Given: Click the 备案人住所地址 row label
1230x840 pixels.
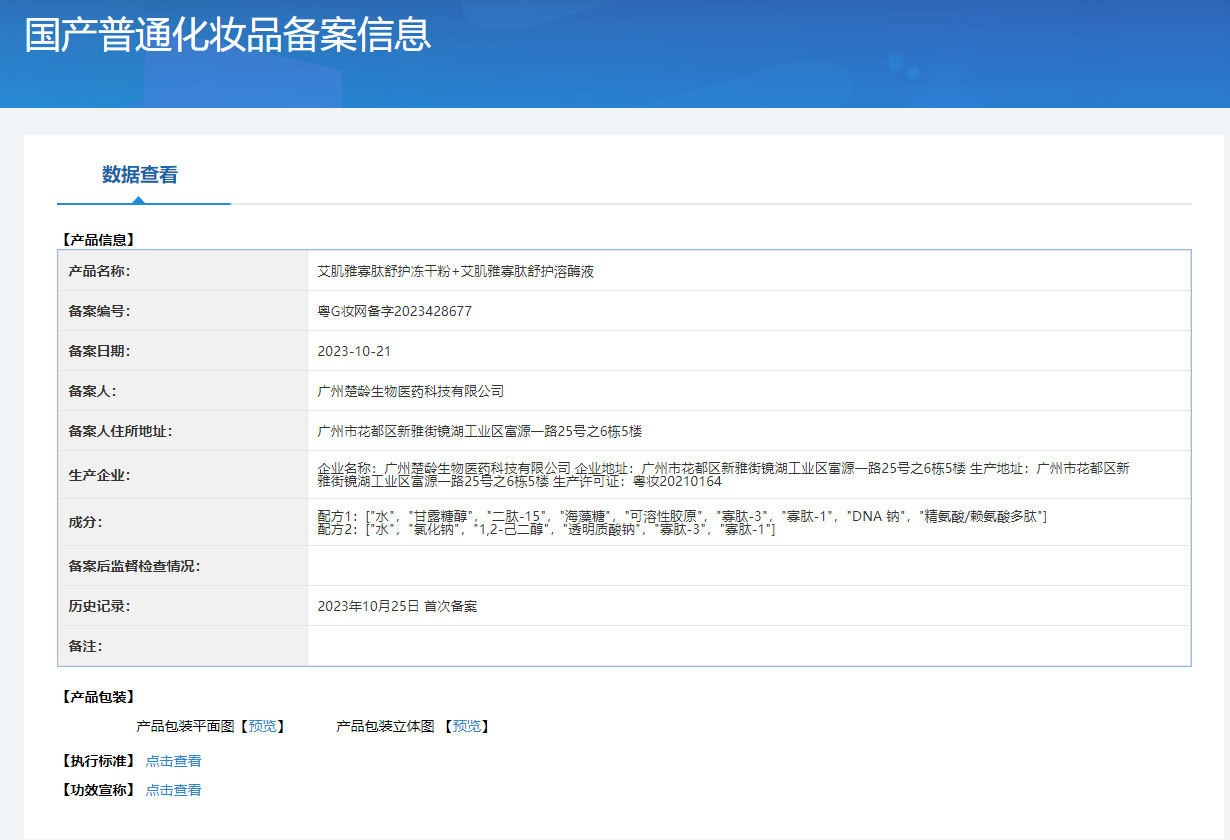Looking at the screenshot, I should coord(120,431).
